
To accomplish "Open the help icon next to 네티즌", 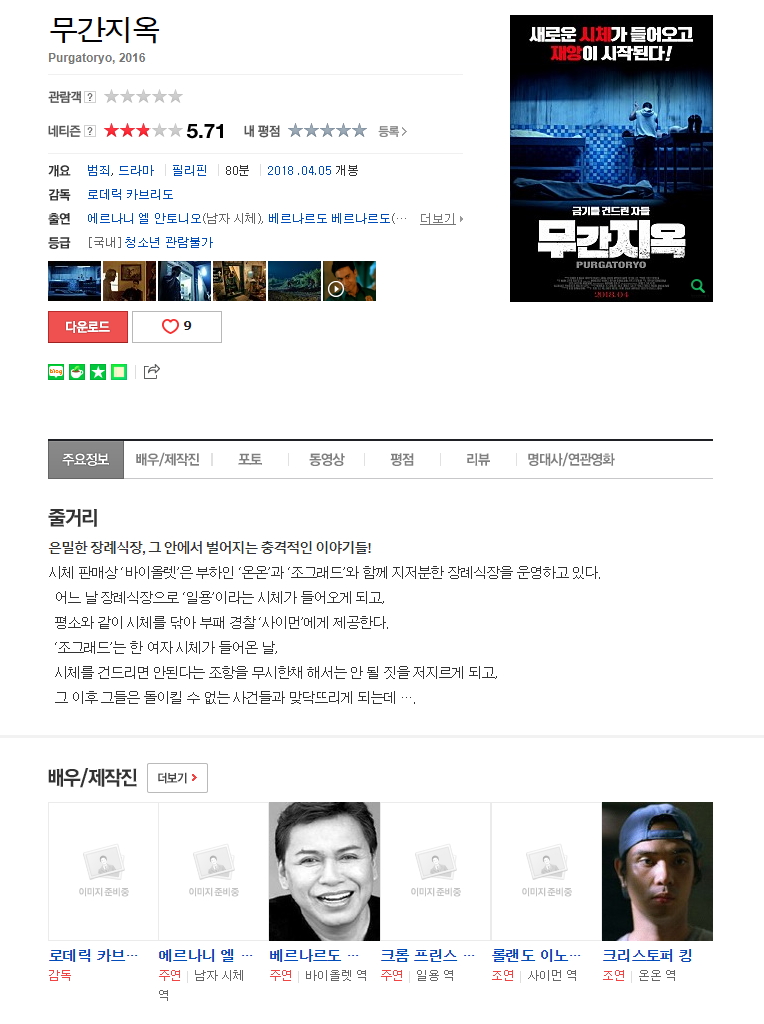I will click(x=90, y=131).
